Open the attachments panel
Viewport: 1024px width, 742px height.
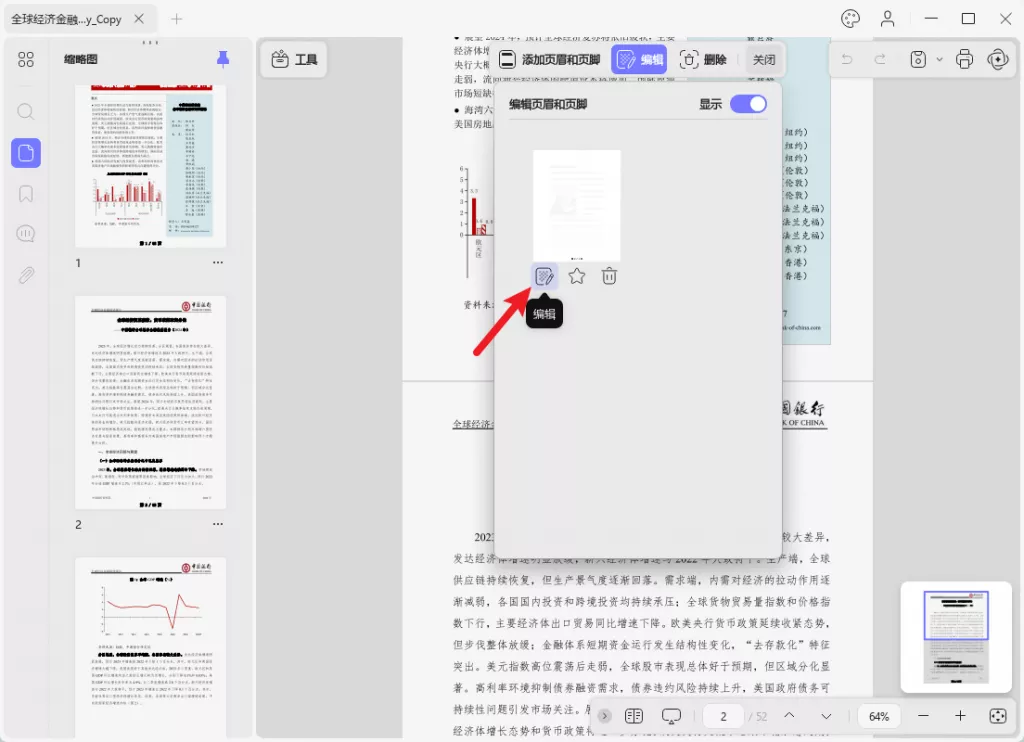pos(26,273)
